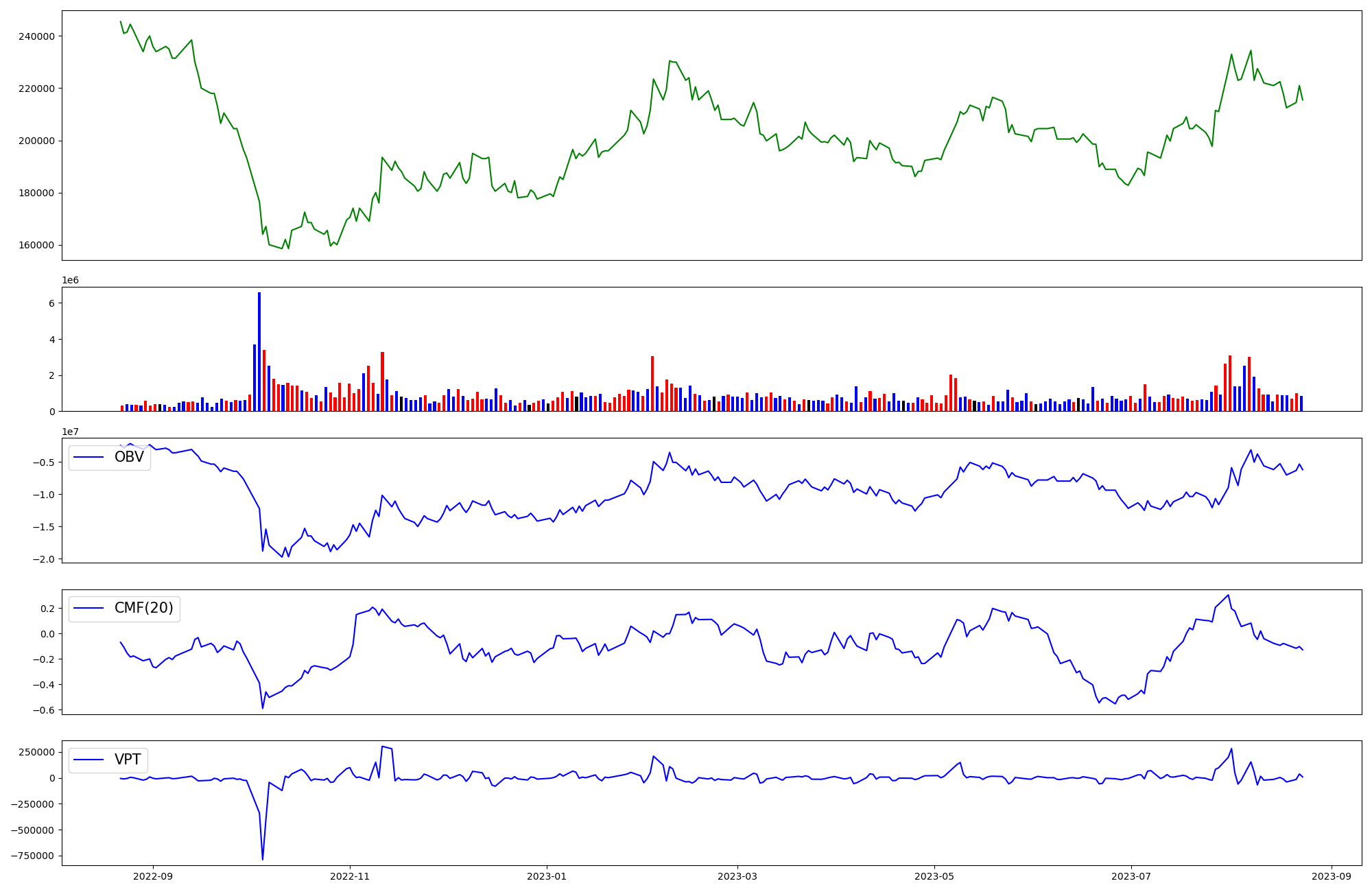Click the deepest dip of the VPT line

[262, 858]
